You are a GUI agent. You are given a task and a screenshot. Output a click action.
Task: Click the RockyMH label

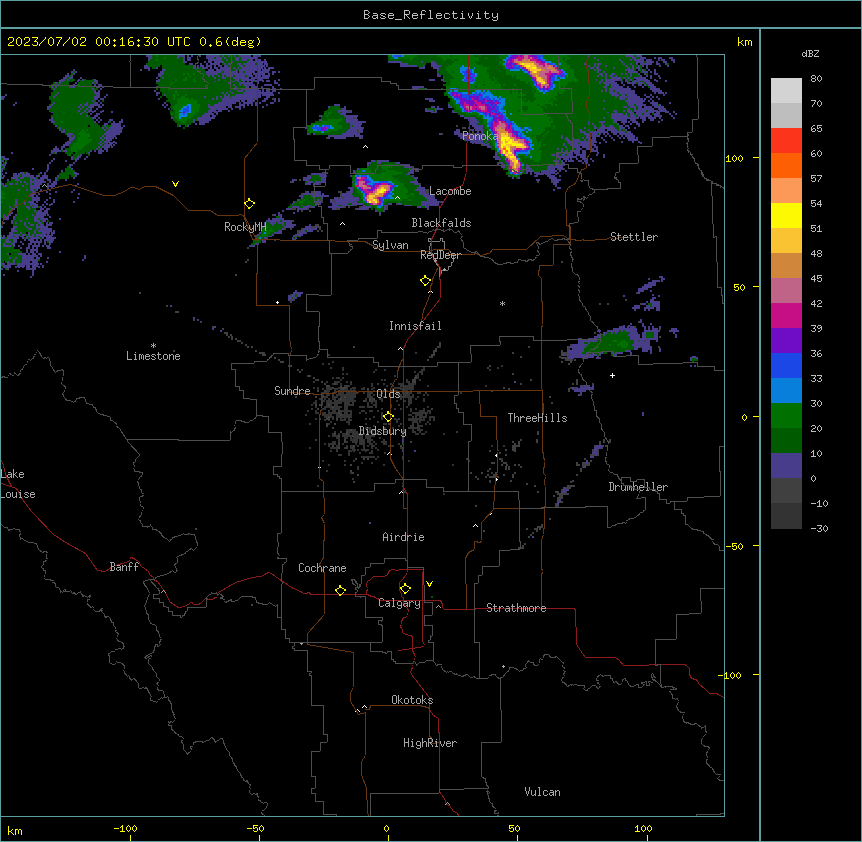tap(245, 227)
